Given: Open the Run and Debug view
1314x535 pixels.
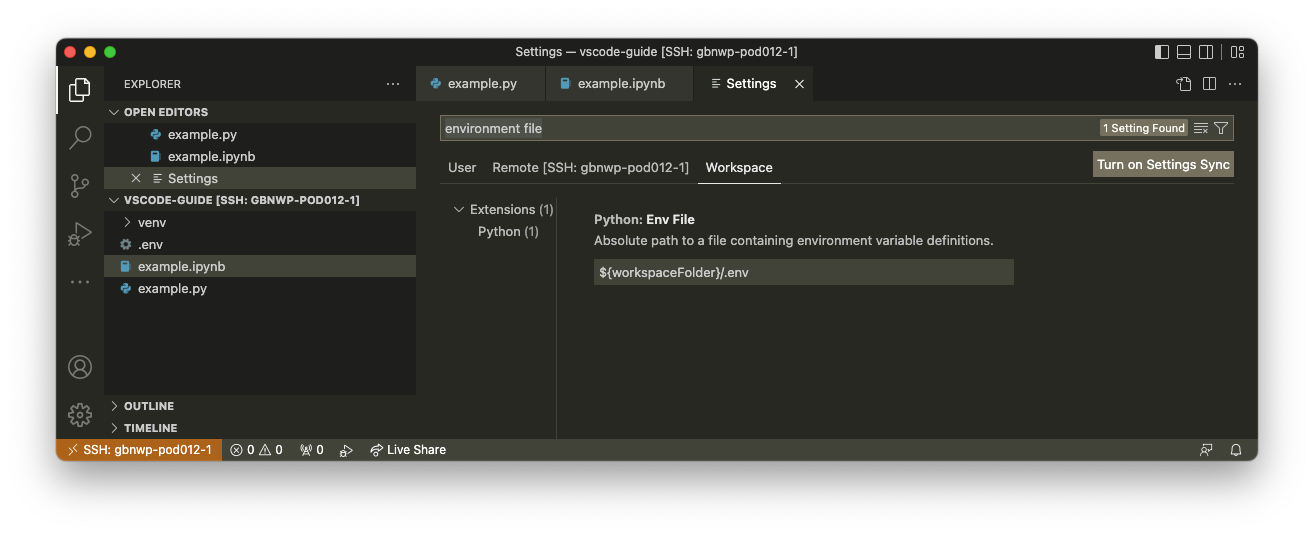Looking at the screenshot, I should (x=80, y=234).
